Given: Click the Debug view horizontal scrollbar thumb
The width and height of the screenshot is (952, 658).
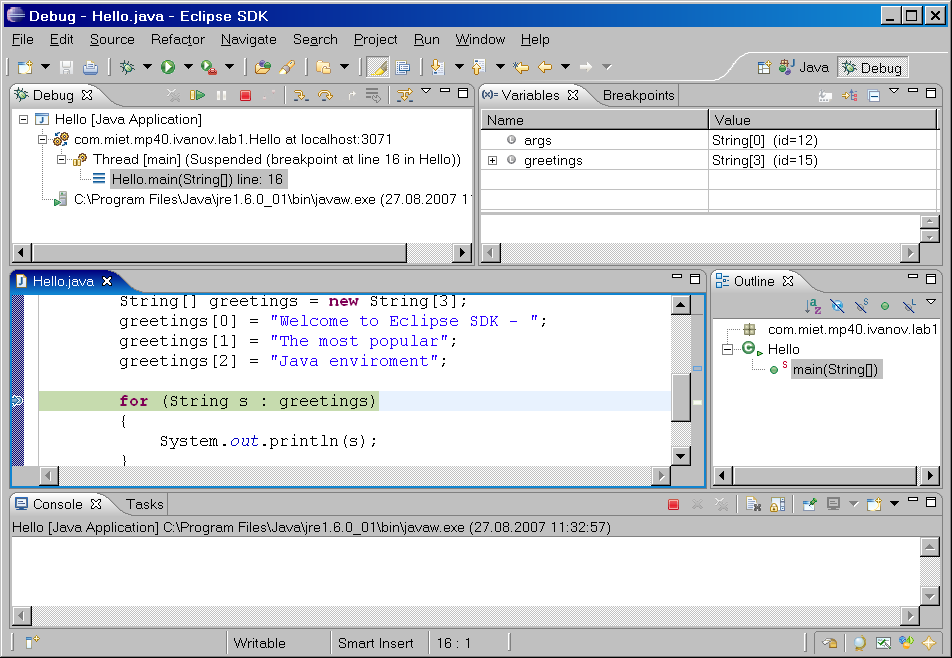Looking at the screenshot, I should 219,253.
